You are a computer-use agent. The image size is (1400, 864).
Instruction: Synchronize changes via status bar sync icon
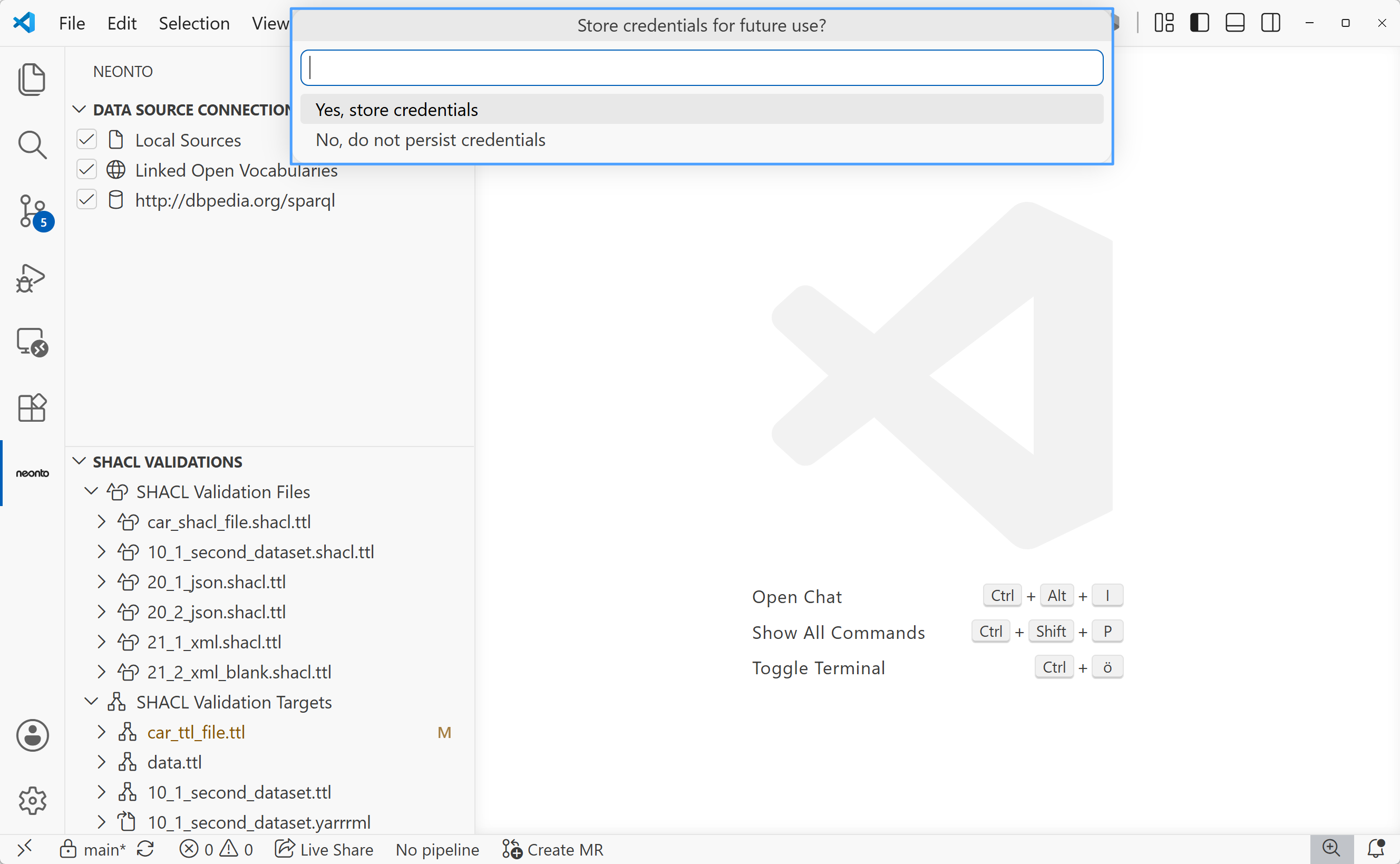(145, 849)
